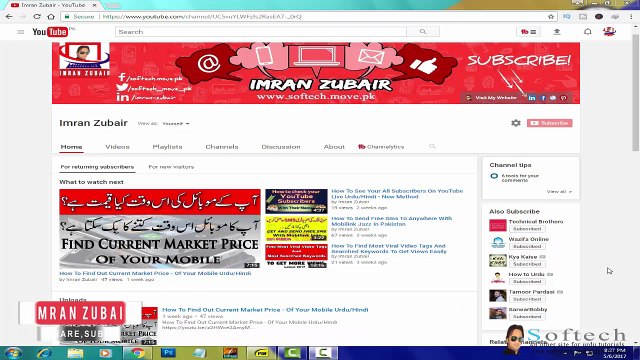Click the LinkedIn icon on banner
Screen dimensions: 640x360
pyautogui.click(x=532, y=98)
